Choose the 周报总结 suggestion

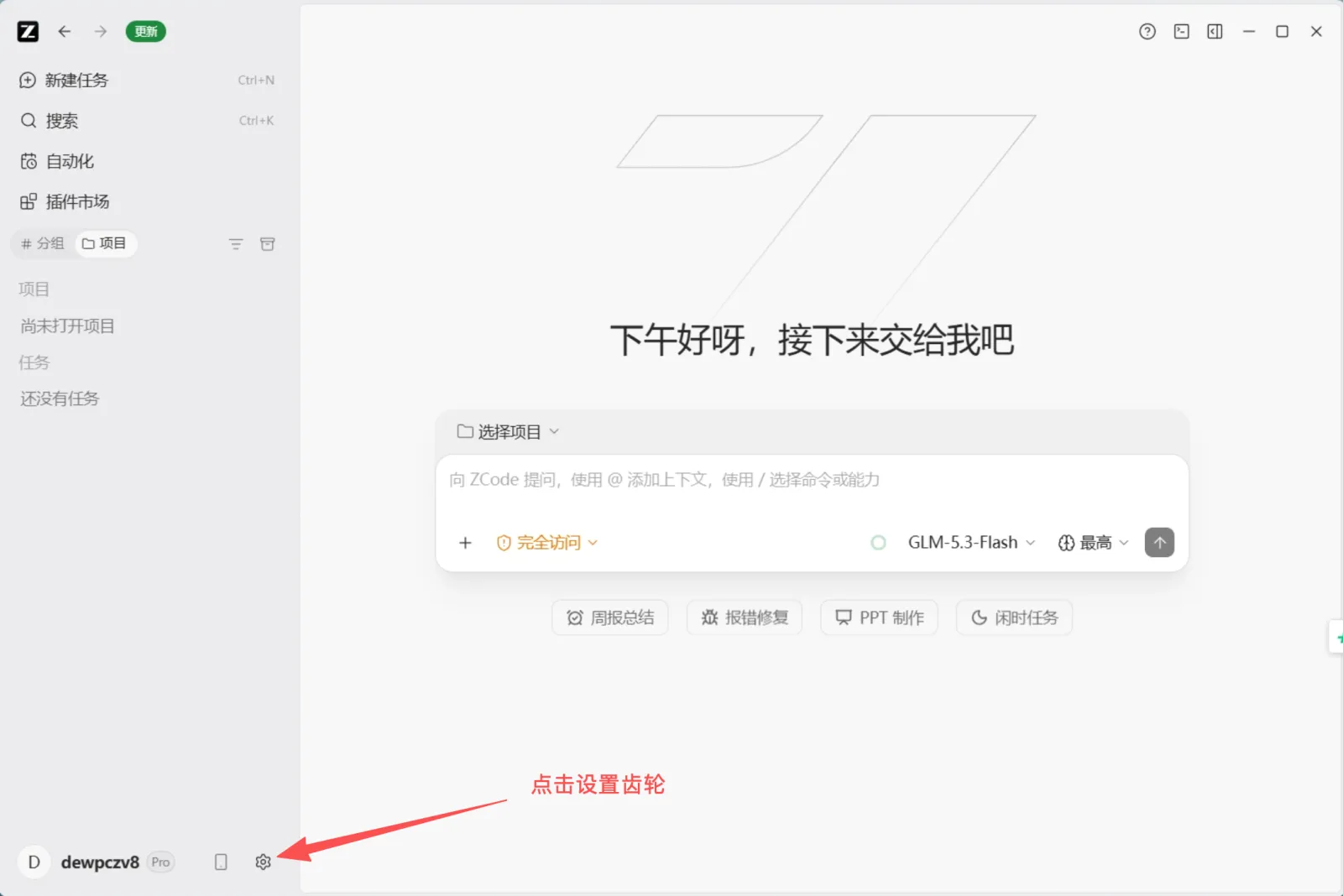(x=610, y=618)
